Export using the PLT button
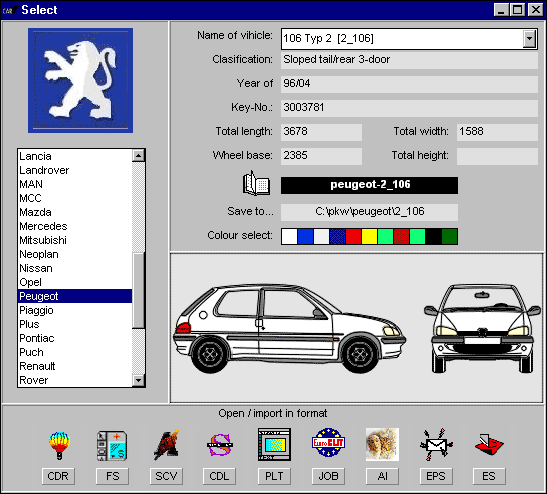The width and height of the screenshot is (547, 494). pyautogui.click(x=274, y=476)
